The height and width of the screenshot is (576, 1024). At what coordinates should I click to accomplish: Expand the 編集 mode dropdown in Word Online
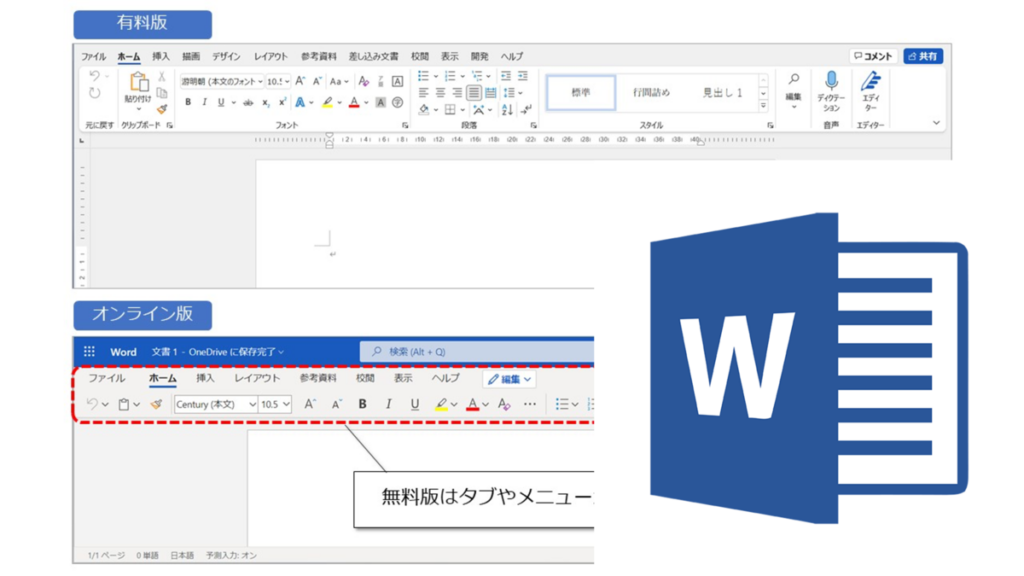pyautogui.click(x=510, y=379)
